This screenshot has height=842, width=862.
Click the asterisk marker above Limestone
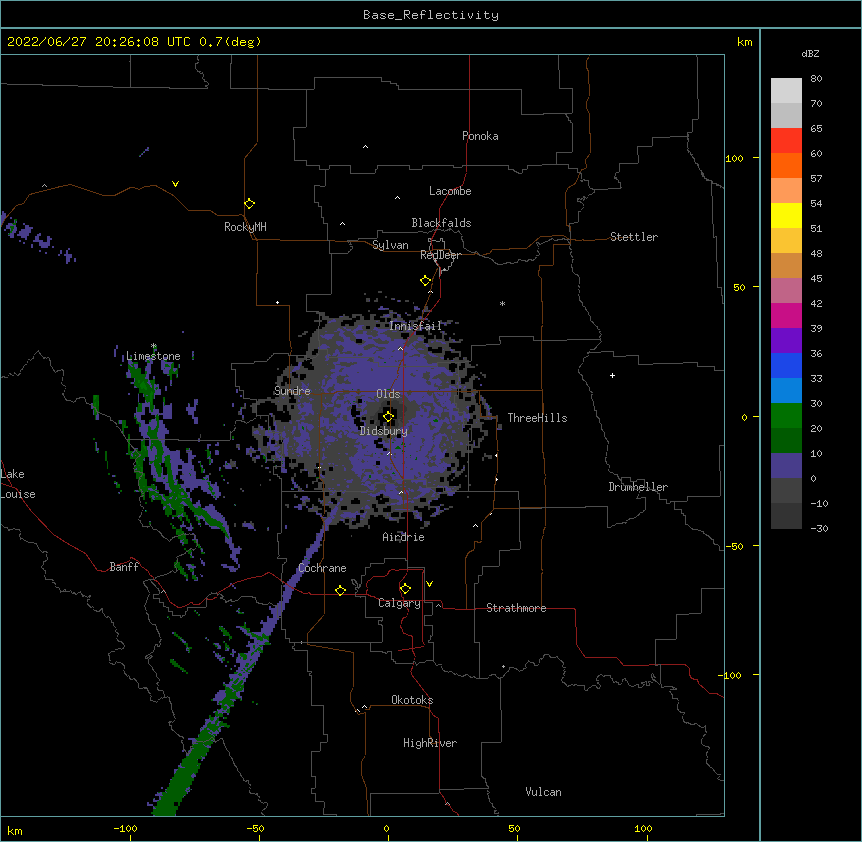pyautogui.click(x=154, y=346)
